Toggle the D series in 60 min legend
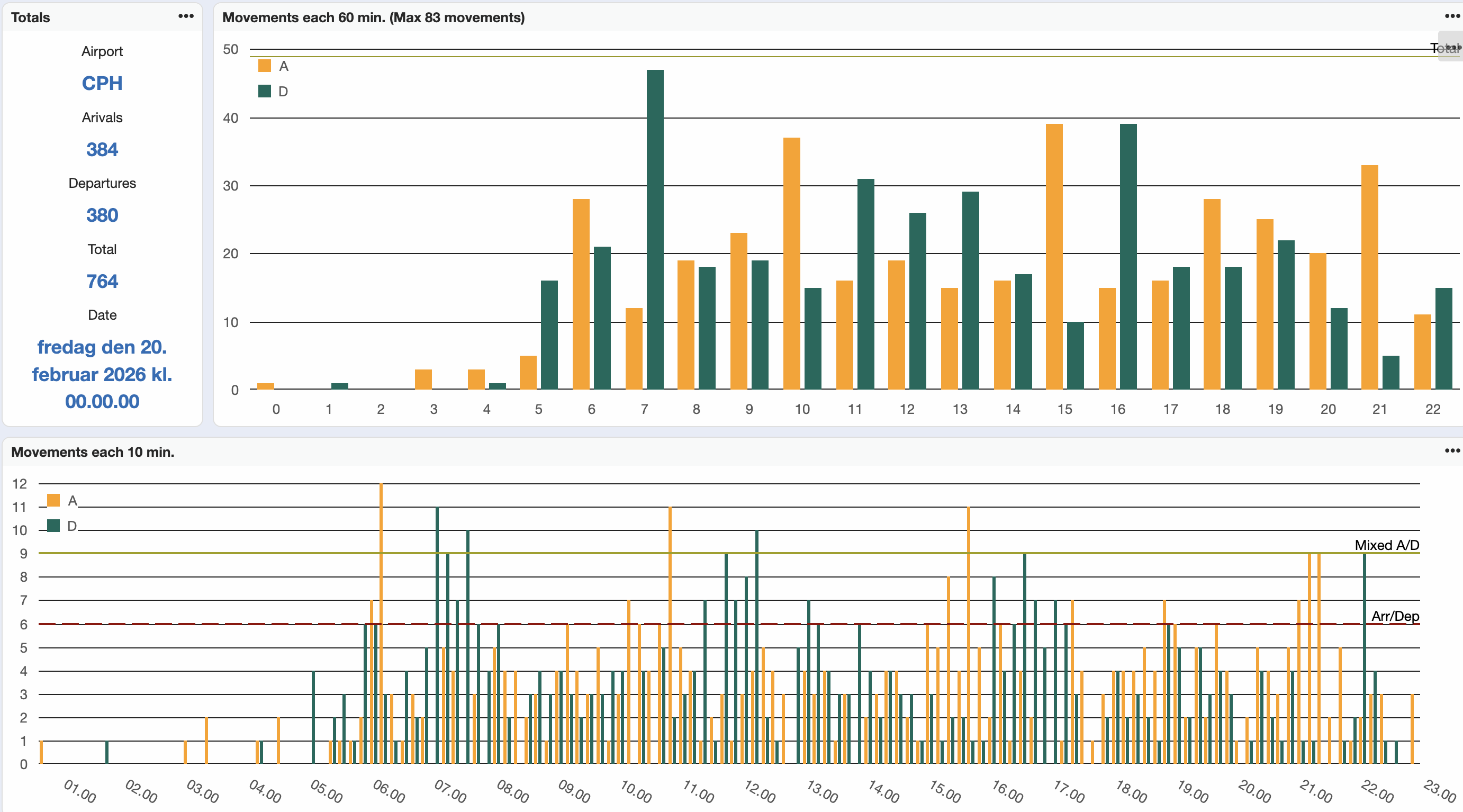Screen dimensions: 1463x812 point(274,92)
